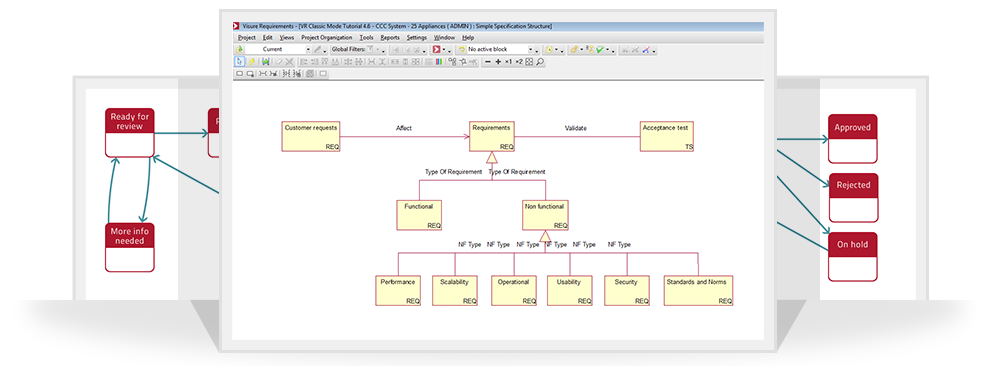Click the Affect relationship label
The height and width of the screenshot is (382, 993).
[x=404, y=129]
